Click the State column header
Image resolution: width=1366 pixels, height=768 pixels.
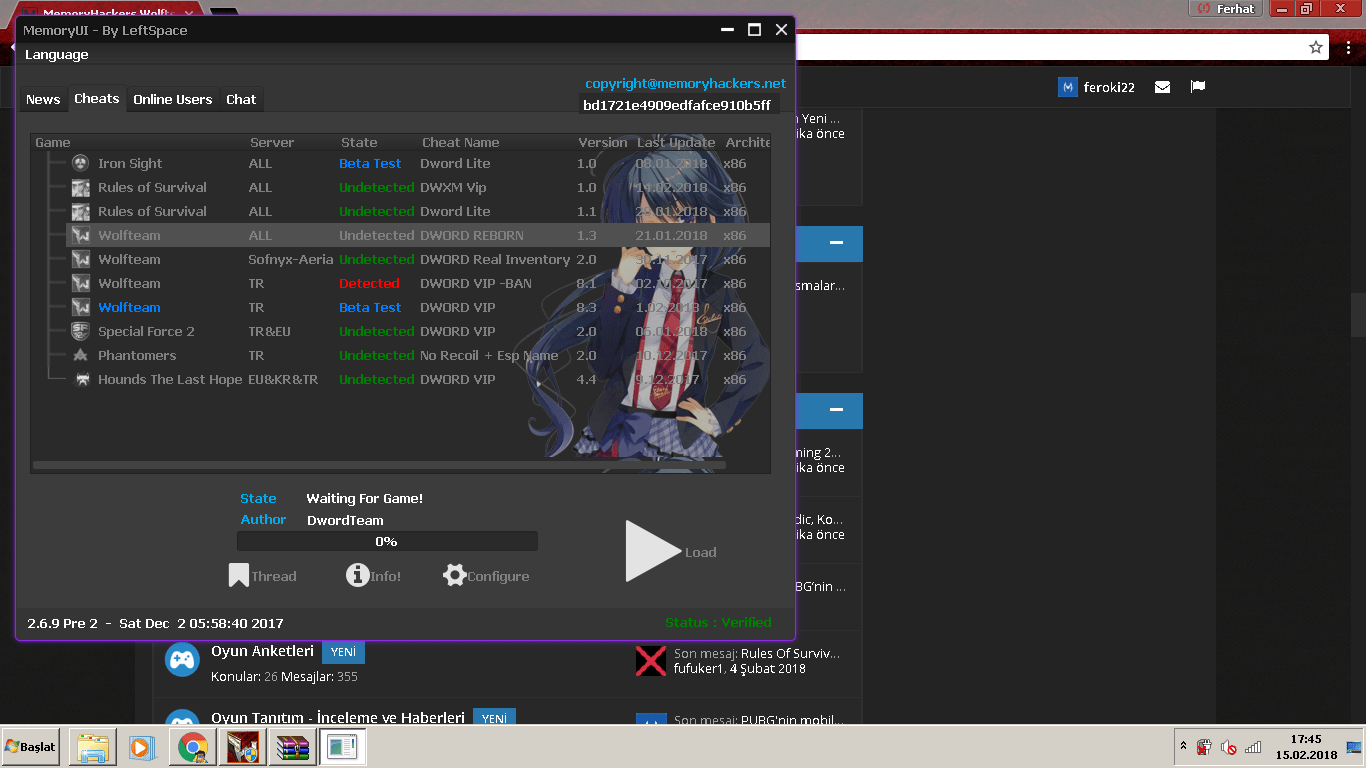coord(359,142)
